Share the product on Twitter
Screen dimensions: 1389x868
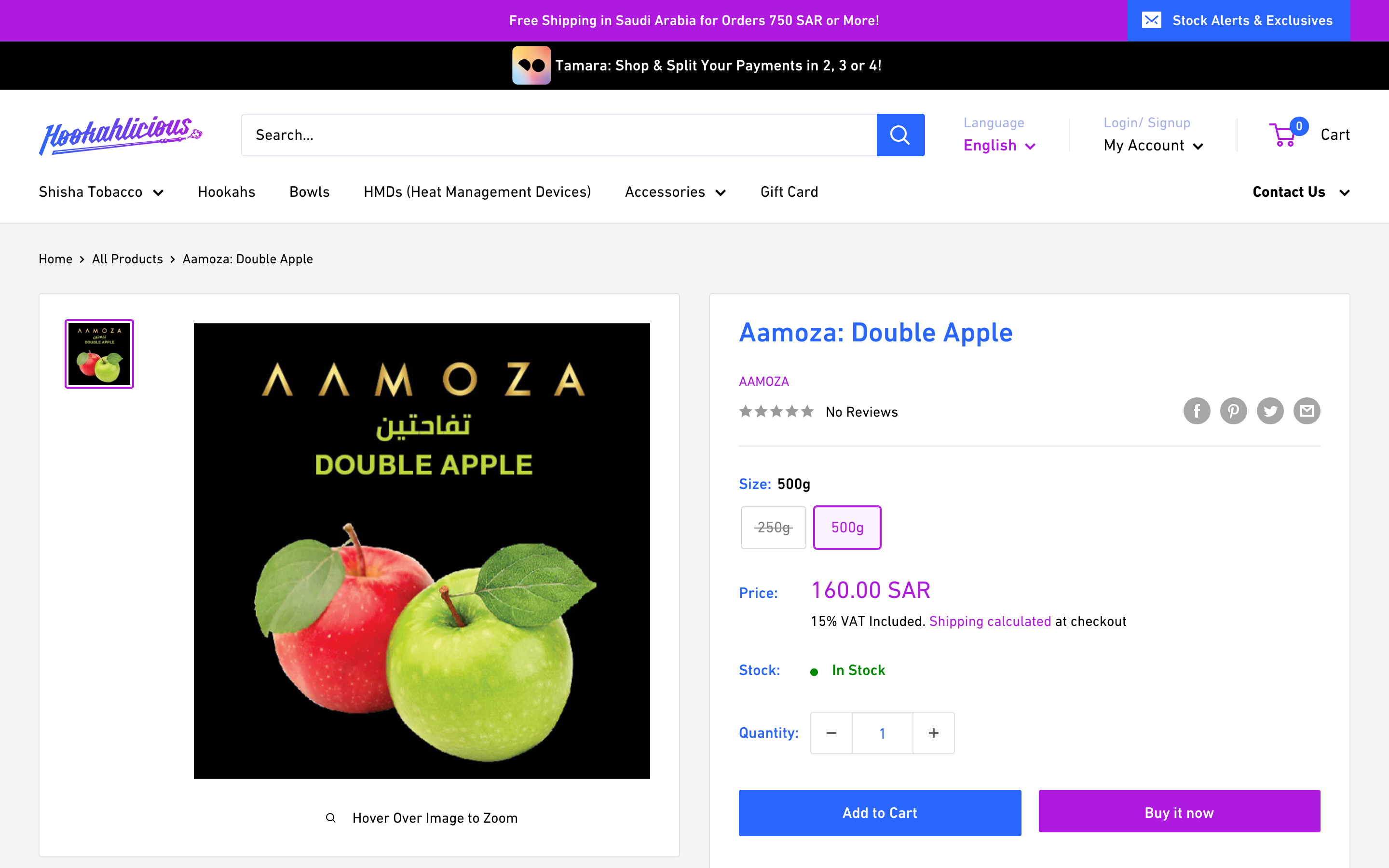(1270, 410)
